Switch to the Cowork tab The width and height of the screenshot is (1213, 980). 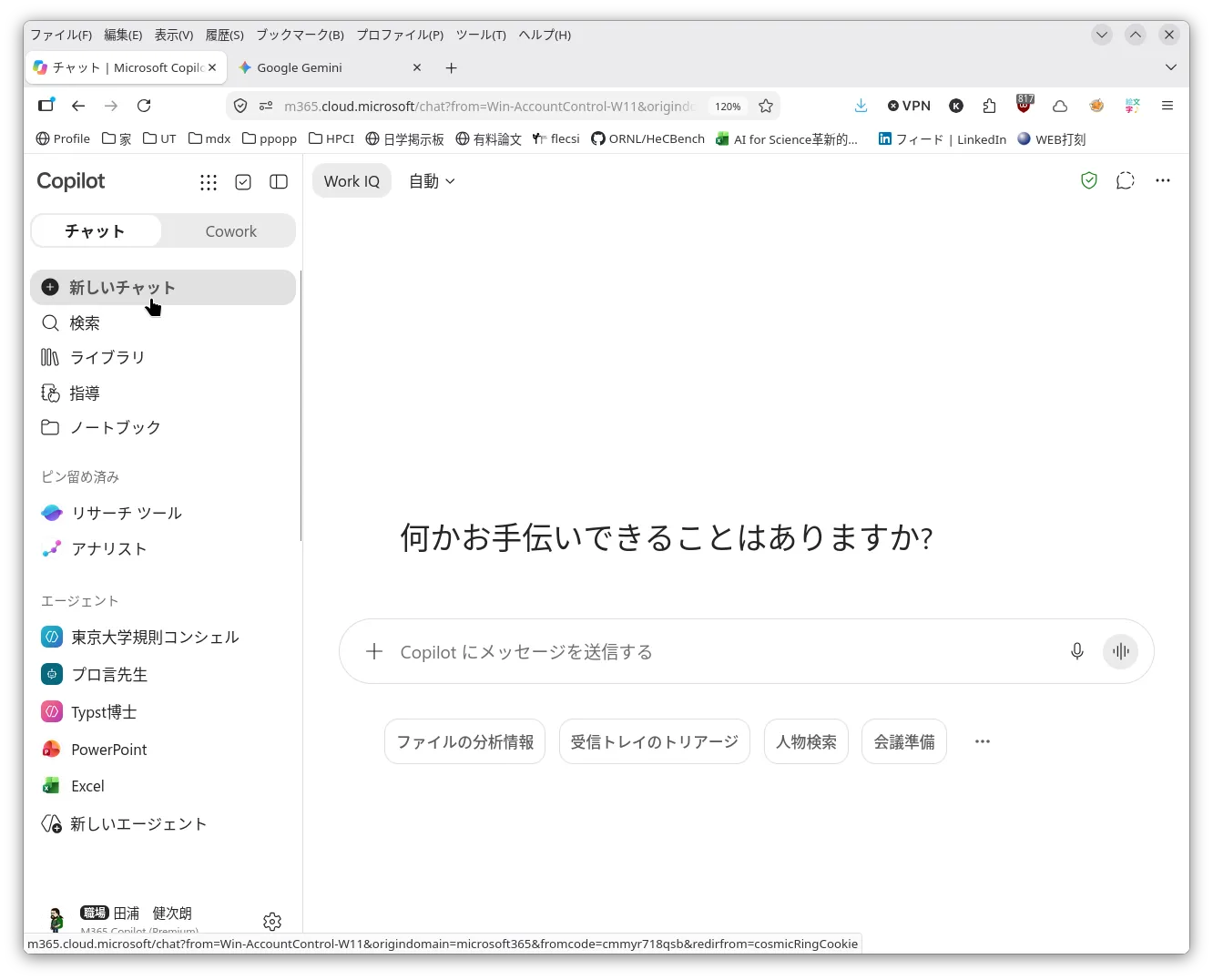[x=230, y=231]
